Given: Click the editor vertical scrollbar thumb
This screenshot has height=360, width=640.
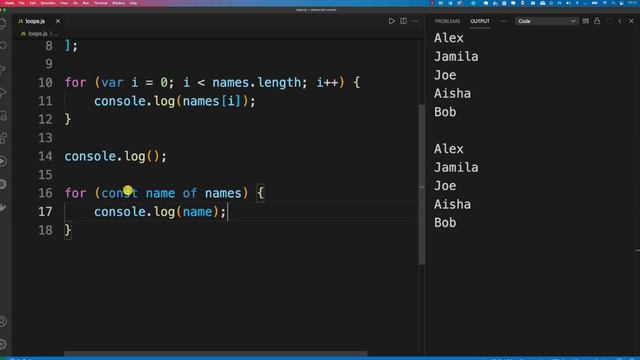Looking at the screenshot, I should click(421, 184).
